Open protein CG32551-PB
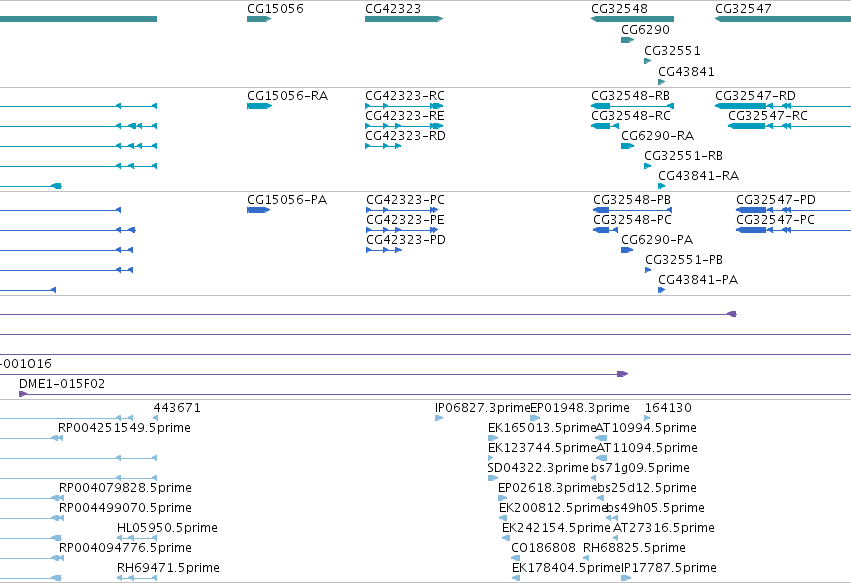Viewport: 851px width, 583px height. pyautogui.click(x=684, y=261)
